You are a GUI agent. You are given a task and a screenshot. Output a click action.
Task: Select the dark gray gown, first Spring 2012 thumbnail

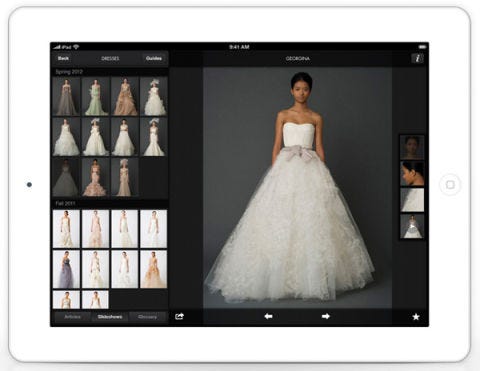66,97
